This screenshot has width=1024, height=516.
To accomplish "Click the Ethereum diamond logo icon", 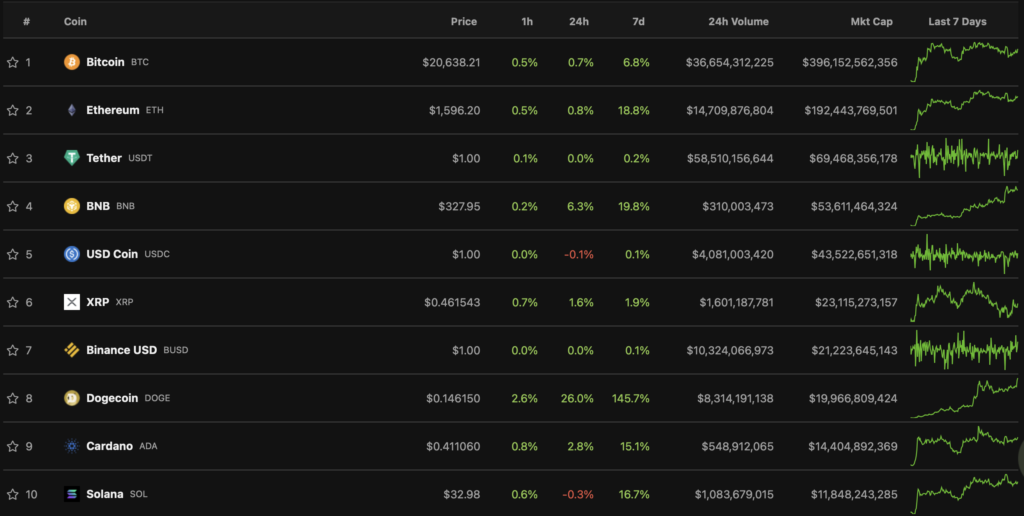I will [x=72, y=110].
